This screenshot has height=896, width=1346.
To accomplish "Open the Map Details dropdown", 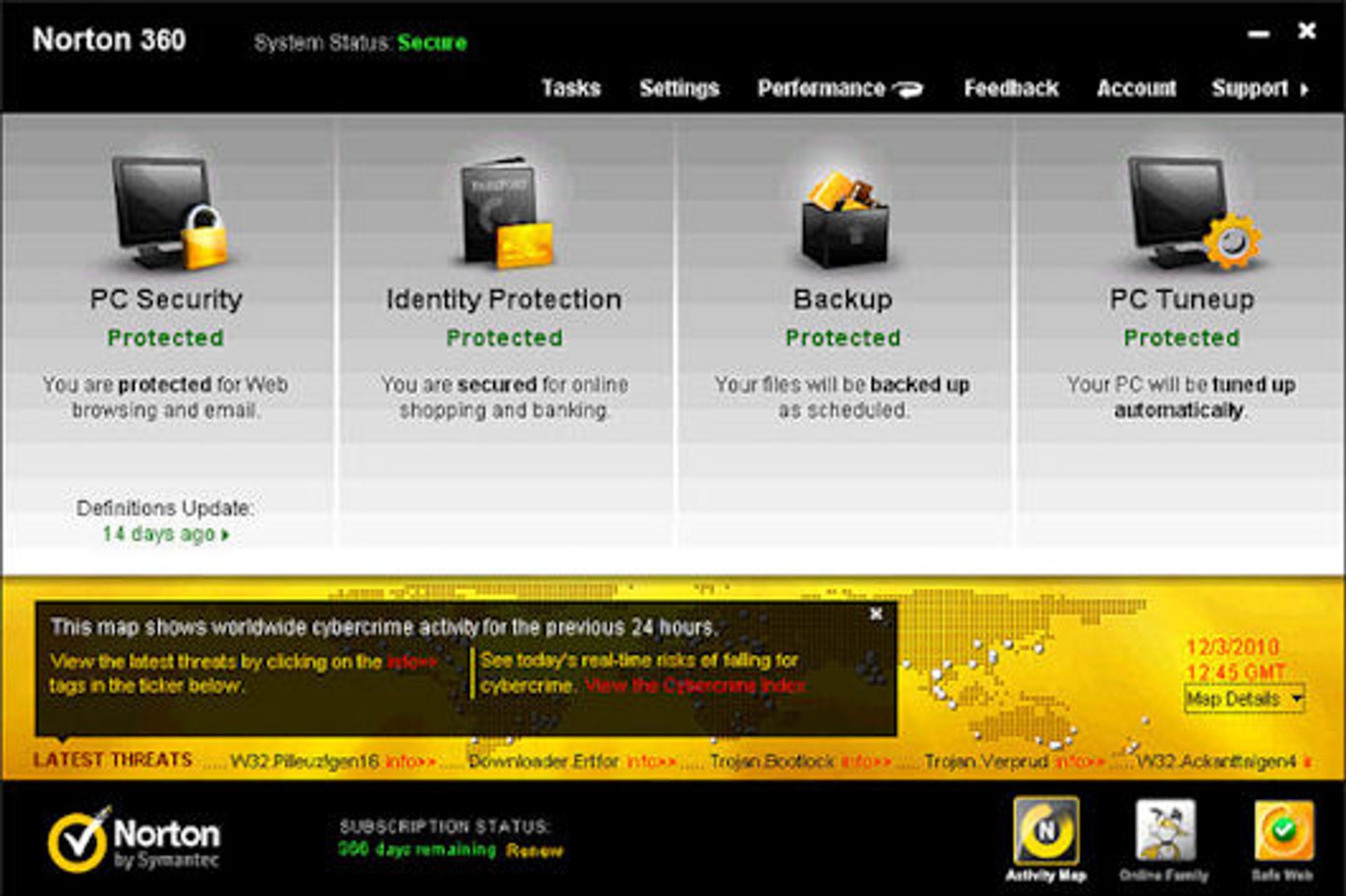I will tap(1244, 699).
